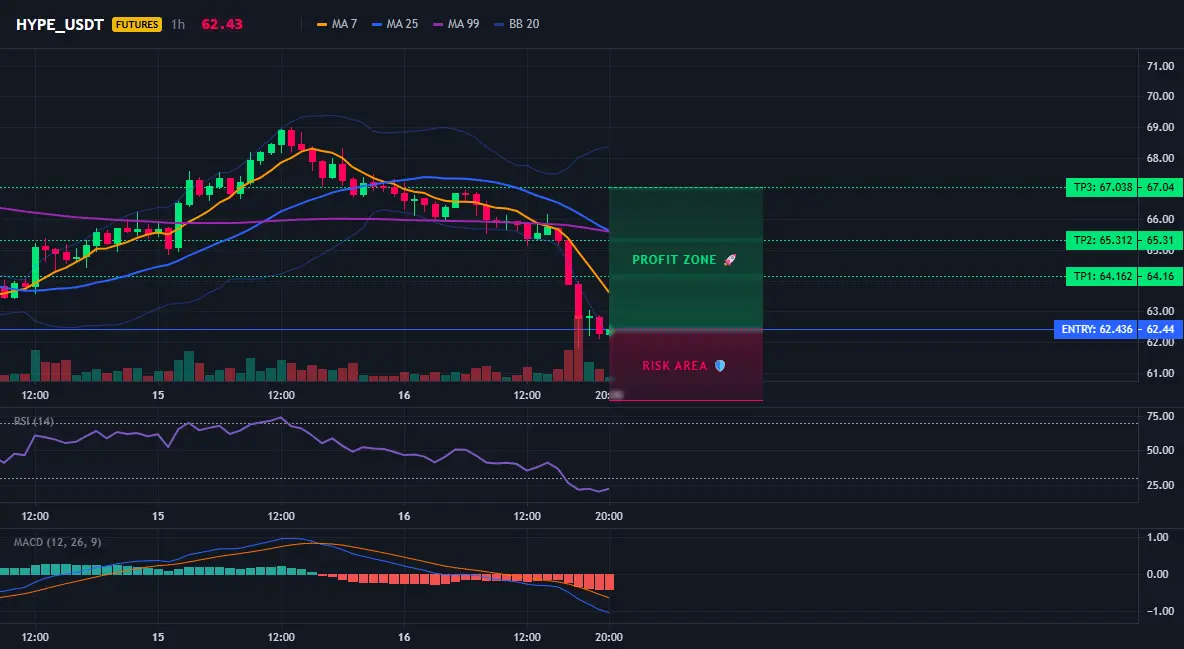Click the 61.00 price axis value

tap(1161, 373)
